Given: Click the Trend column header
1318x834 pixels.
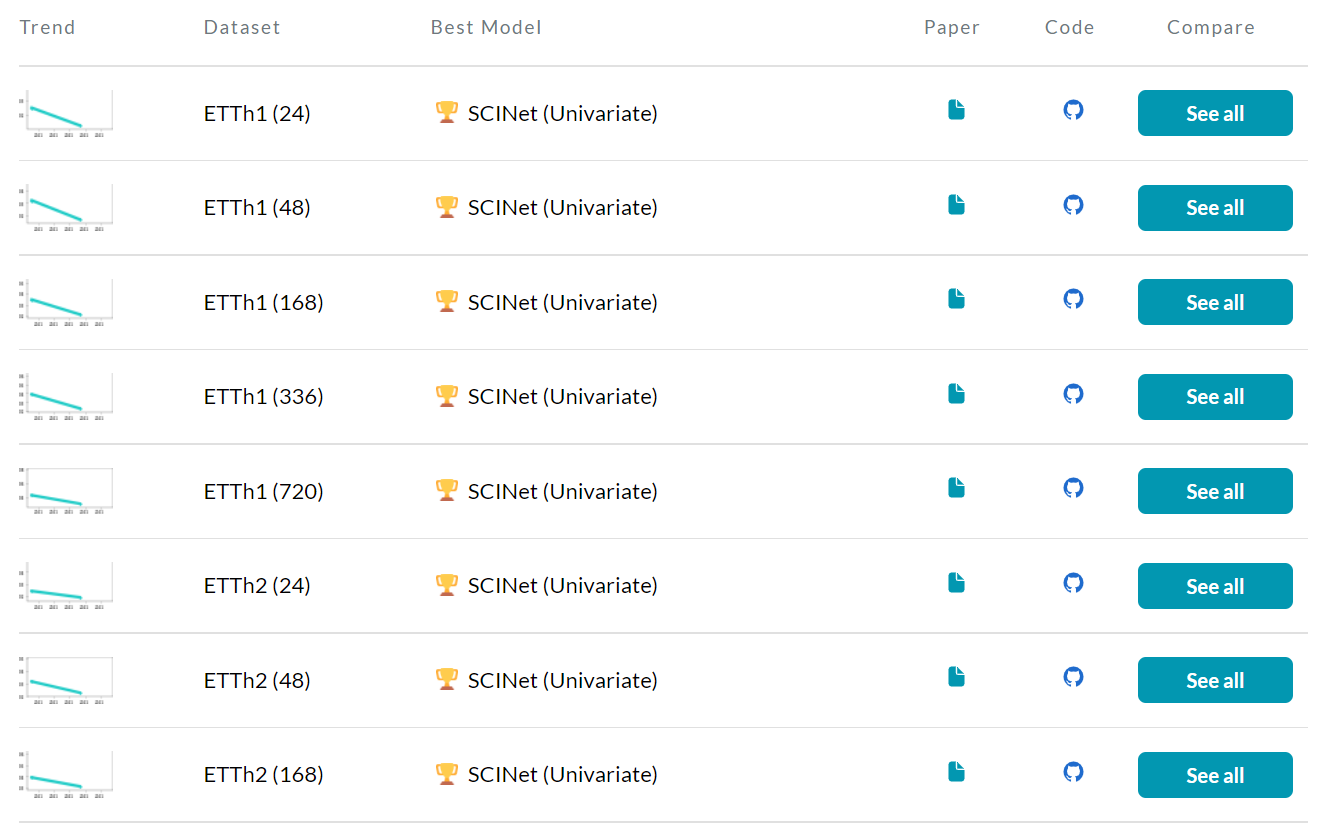Looking at the screenshot, I should (47, 28).
